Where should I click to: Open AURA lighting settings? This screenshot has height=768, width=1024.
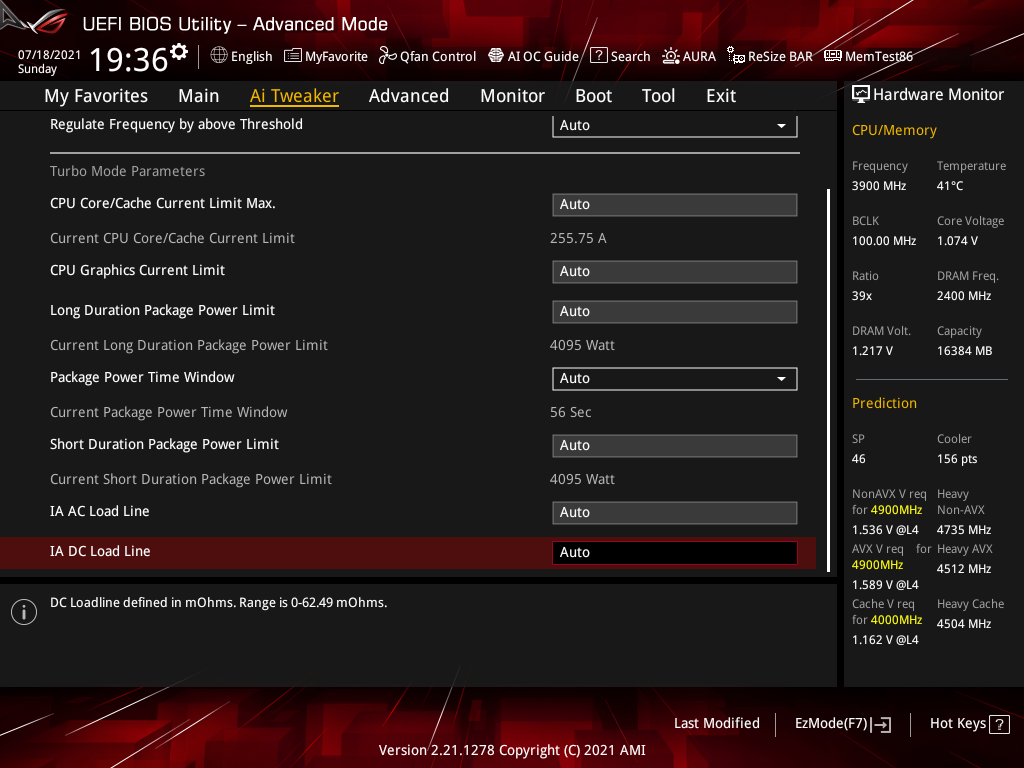(689, 56)
